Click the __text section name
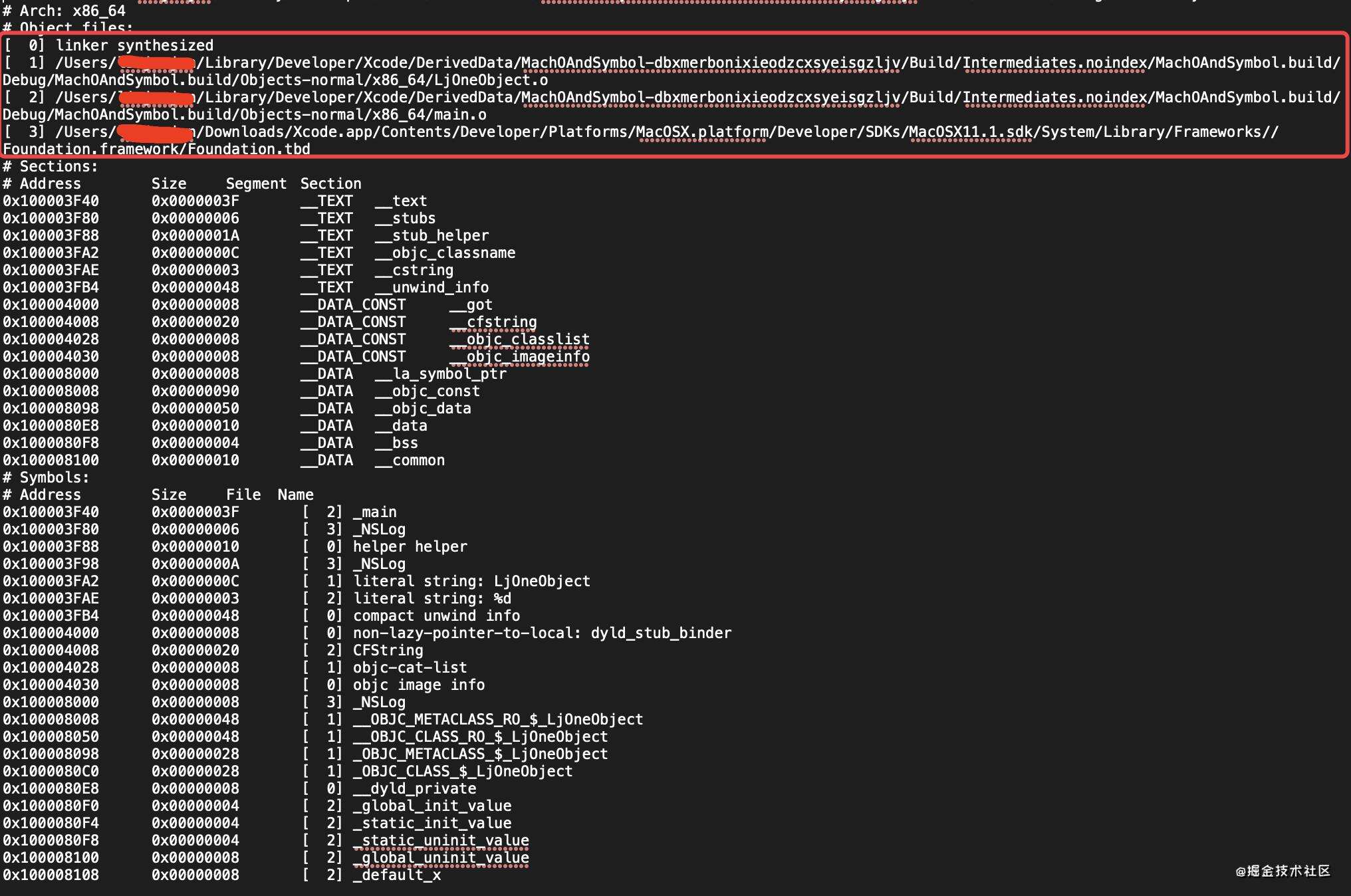 coord(401,201)
